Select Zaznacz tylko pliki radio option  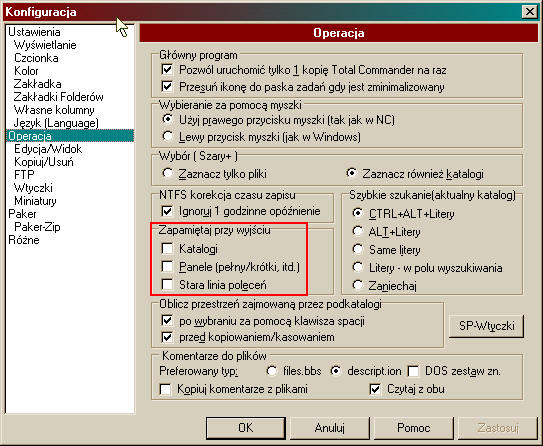pos(168,173)
